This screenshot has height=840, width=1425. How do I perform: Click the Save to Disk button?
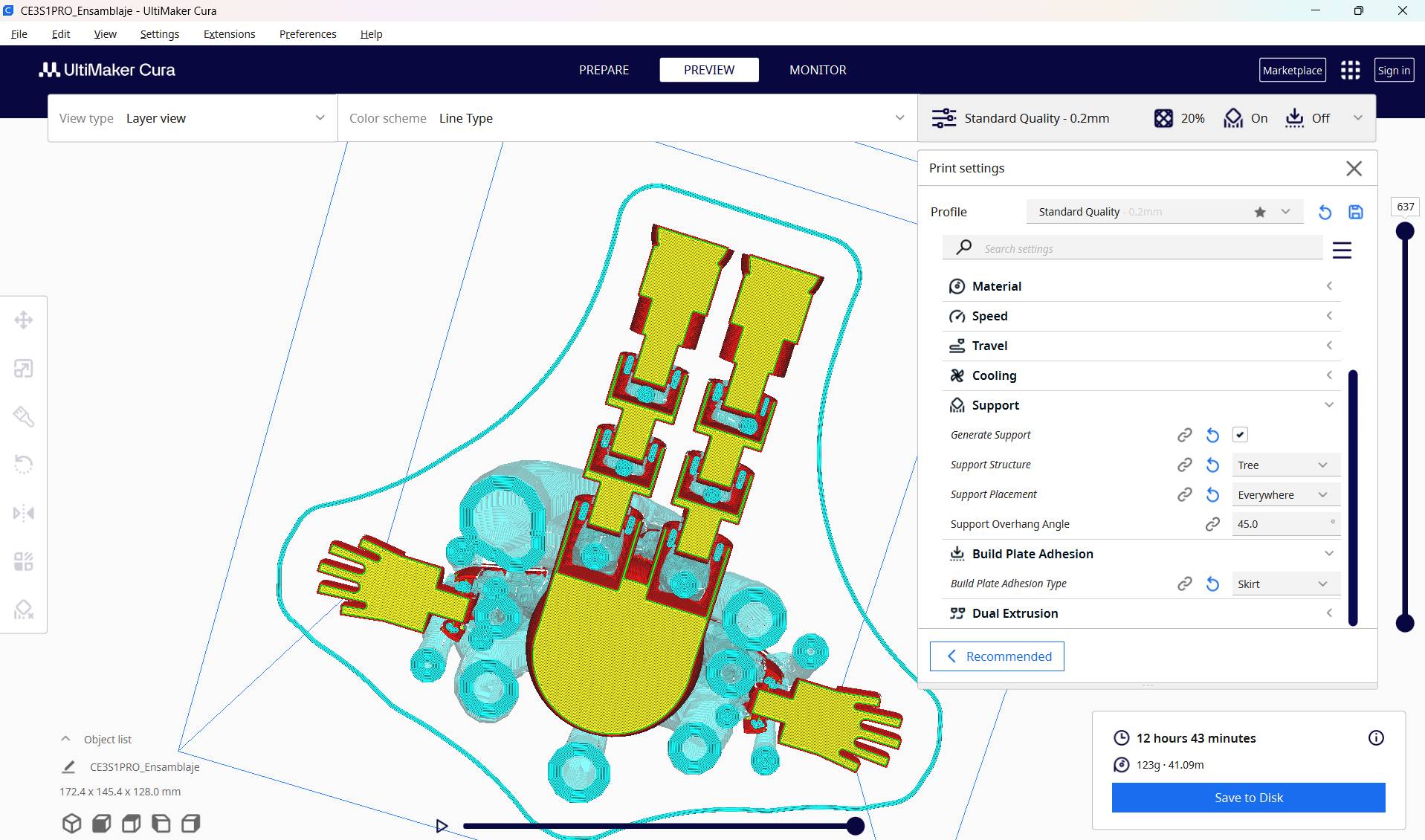[x=1249, y=798]
